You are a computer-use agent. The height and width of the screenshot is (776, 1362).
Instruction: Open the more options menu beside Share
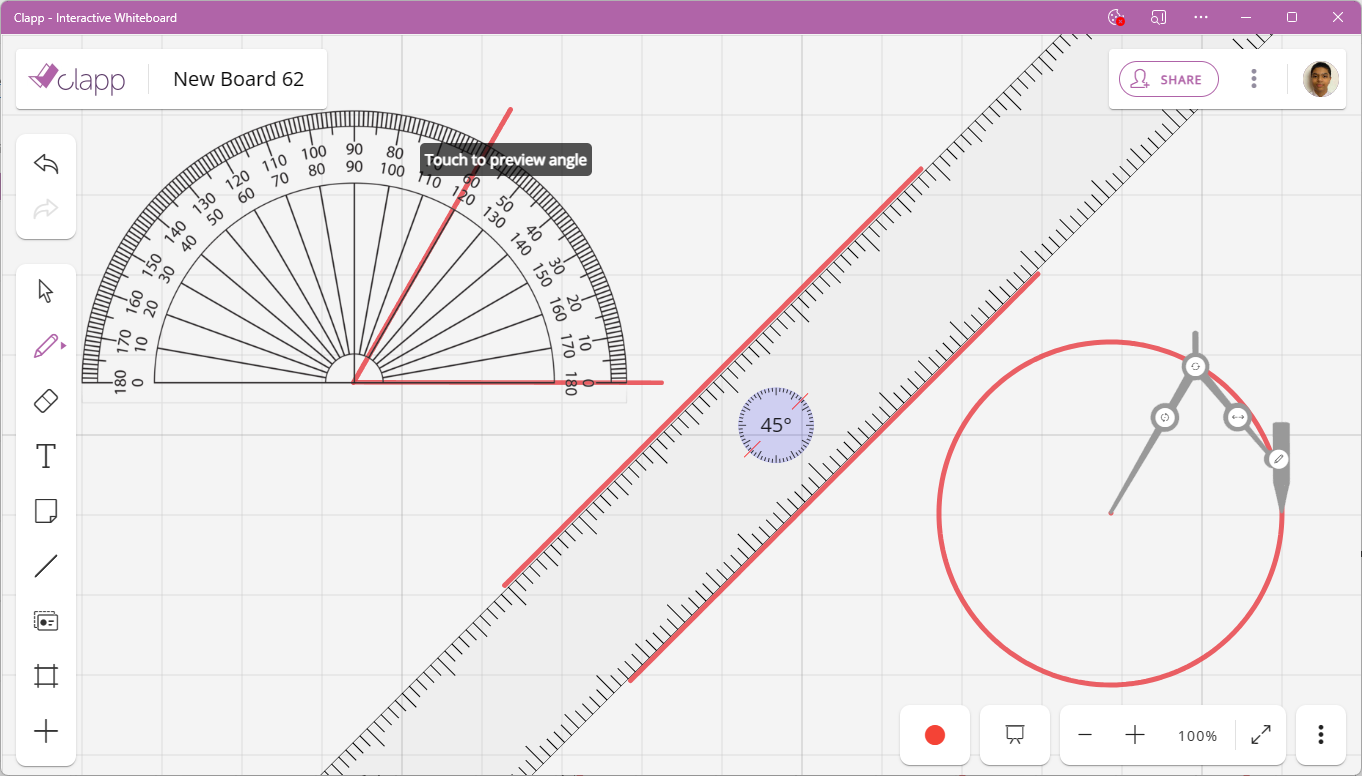(x=1253, y=78)
